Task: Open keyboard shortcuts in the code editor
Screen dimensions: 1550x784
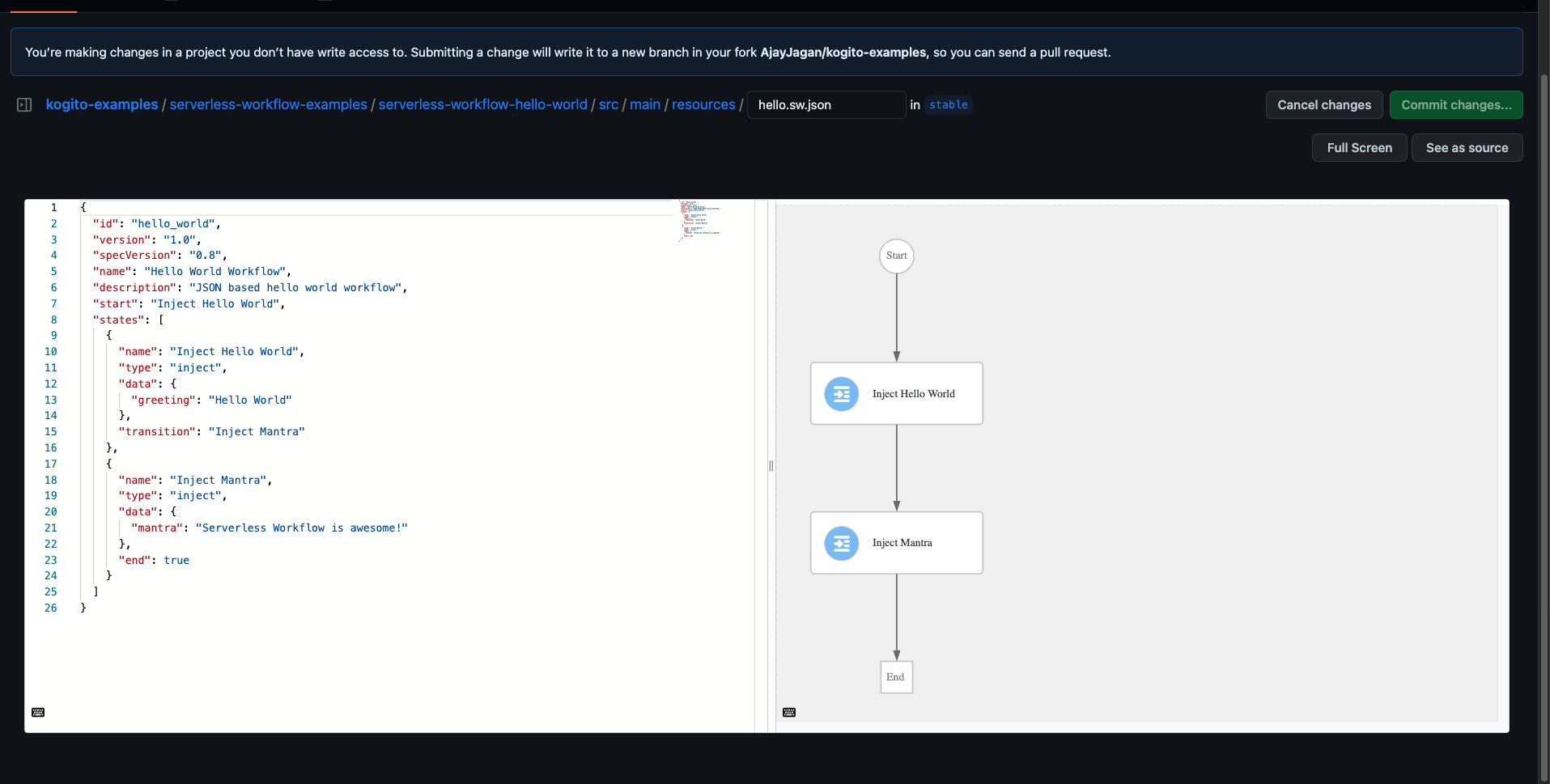Action: [x=37, y=712]
